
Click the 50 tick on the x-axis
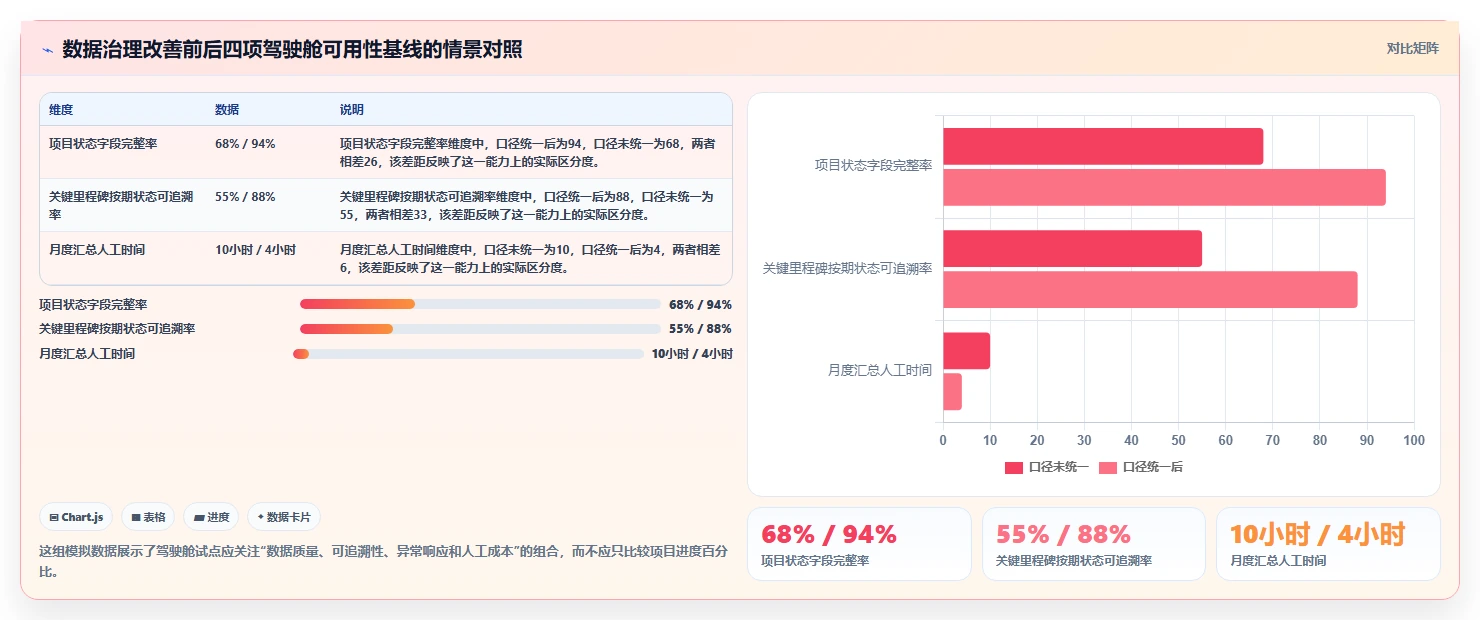[x=1178, y=440]
